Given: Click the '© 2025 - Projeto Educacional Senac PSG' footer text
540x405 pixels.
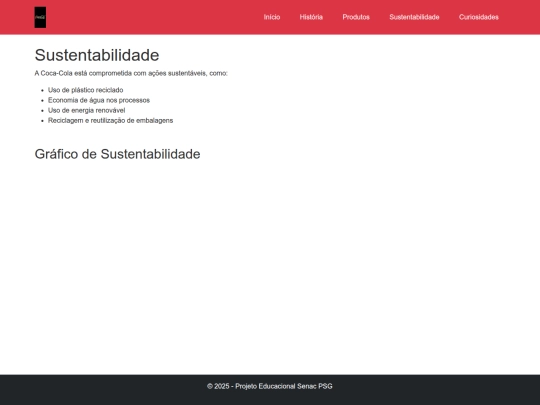Looking at the screenshot, I should (x=270, y=386).
